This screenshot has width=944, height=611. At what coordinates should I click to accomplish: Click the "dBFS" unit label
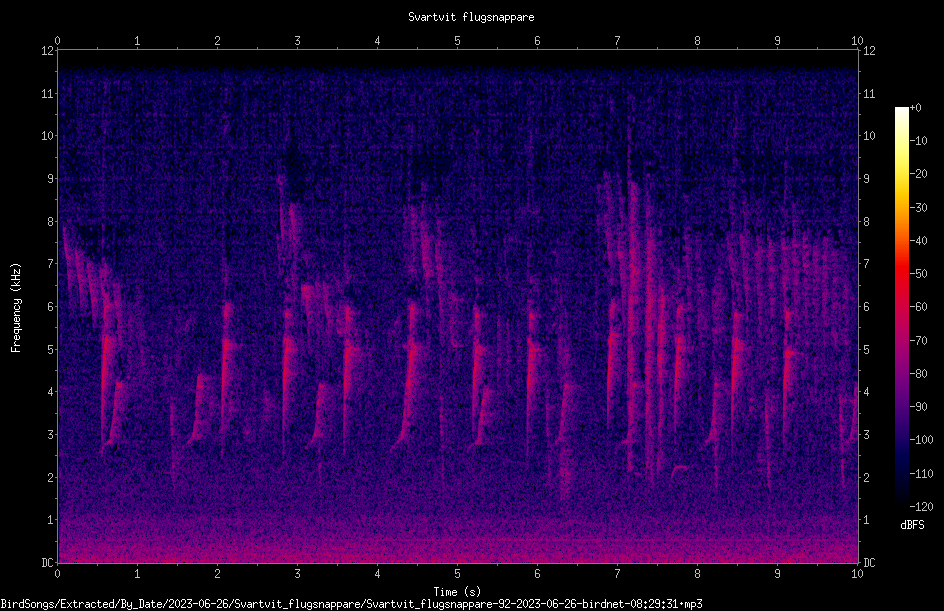pos(912,525)
